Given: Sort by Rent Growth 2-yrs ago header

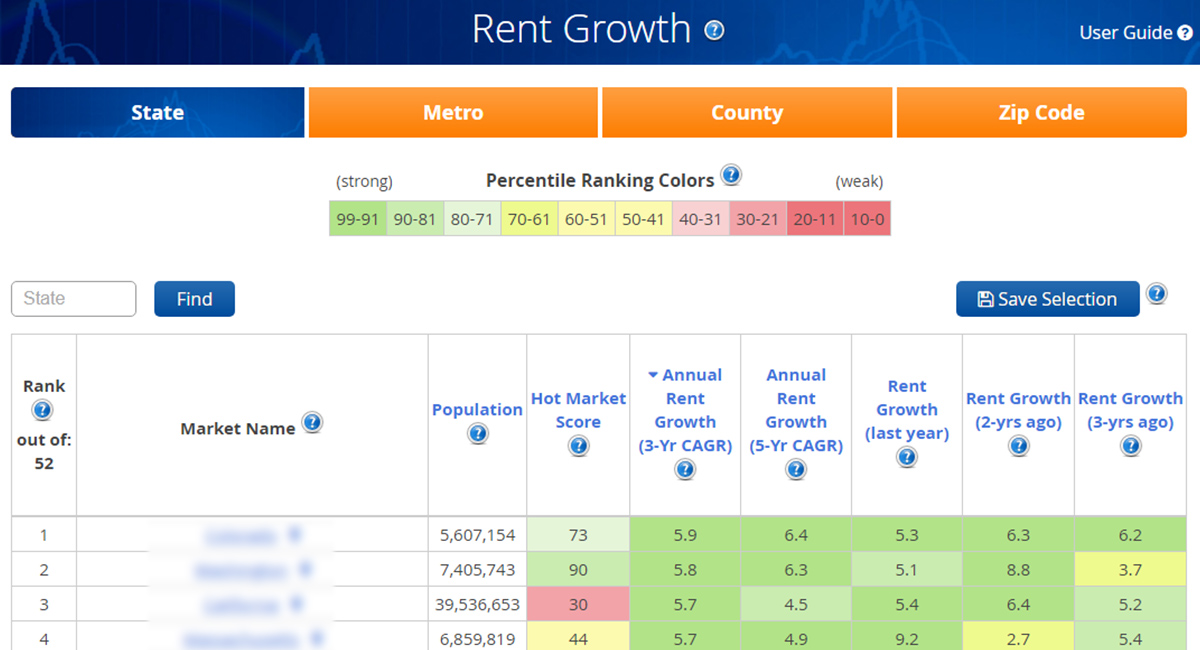Looking at the screenshot, I should pyautogui.click(x=1018, y=410).
